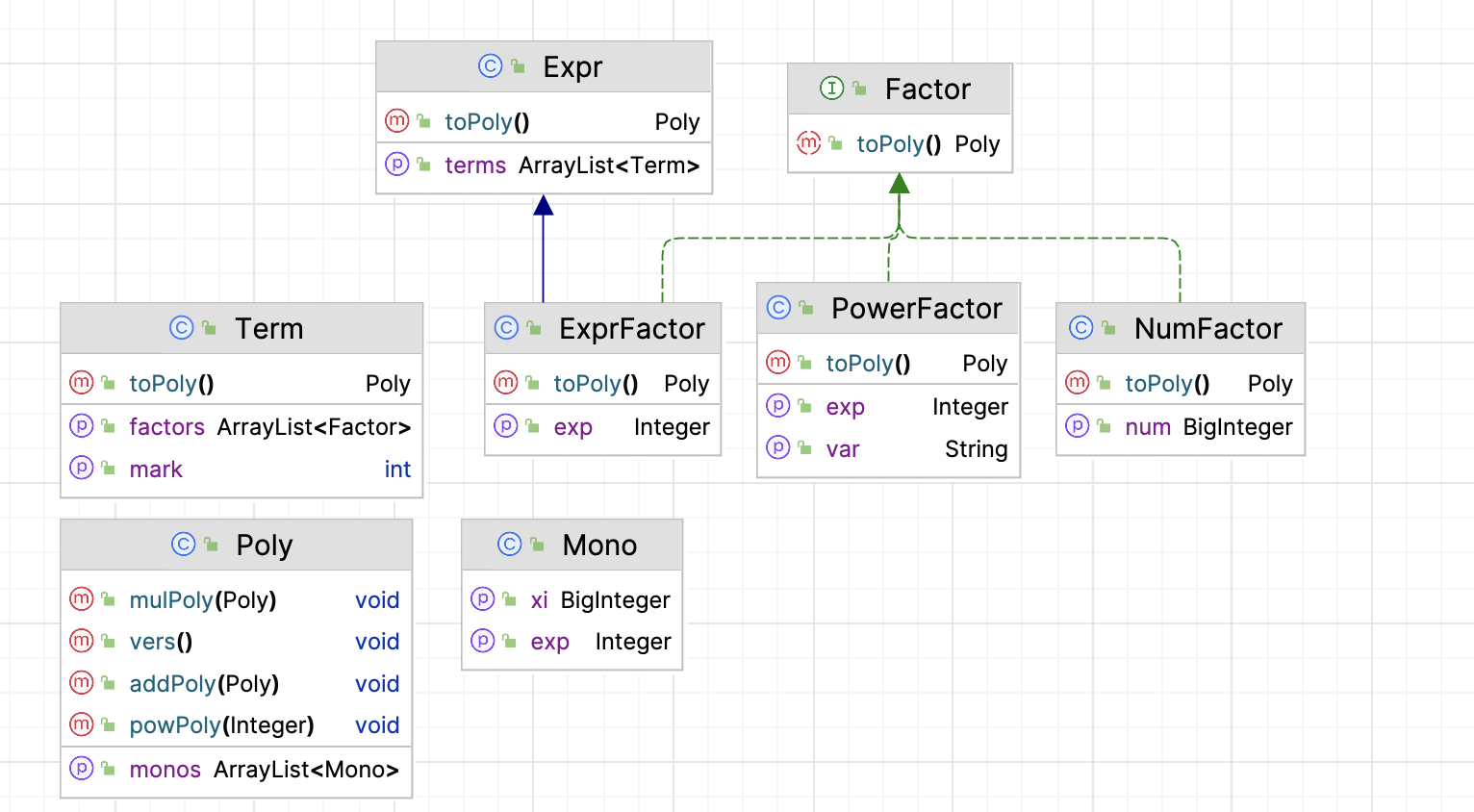The image size is (1474, 812).
Task: Click the class icon beside Term
Action: click(x=182, y=328)
